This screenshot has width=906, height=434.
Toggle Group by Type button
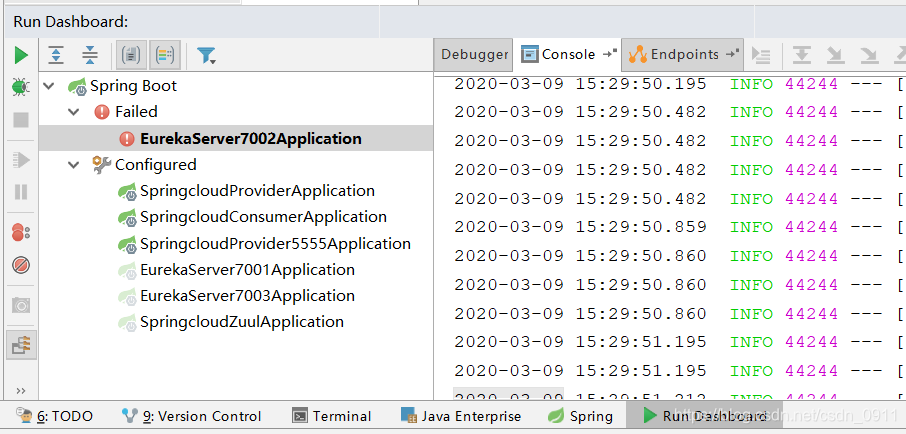click(x=131, y=55)
